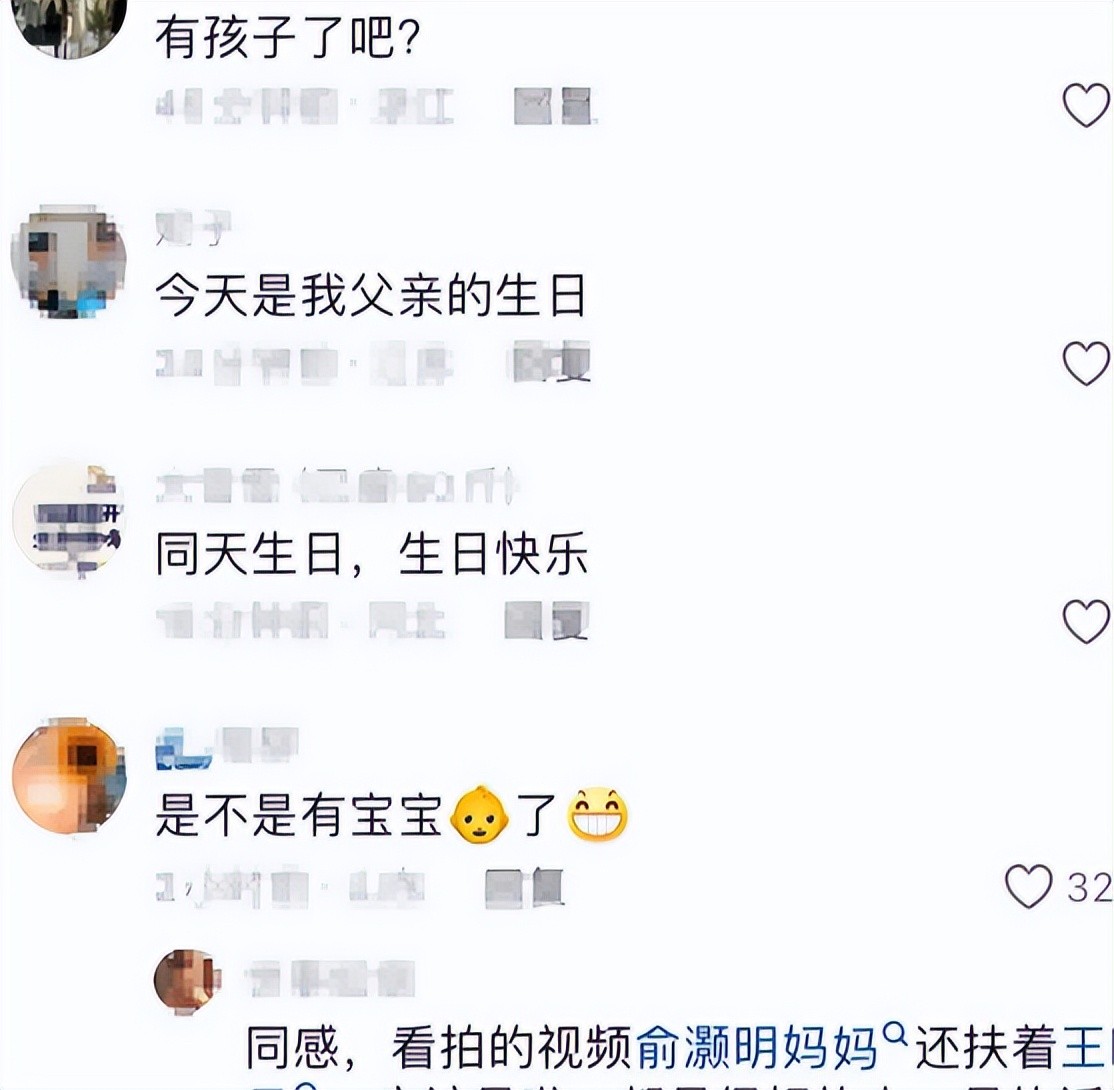Click reply button under '今天是我父亲的生日'

click(552, 362)
